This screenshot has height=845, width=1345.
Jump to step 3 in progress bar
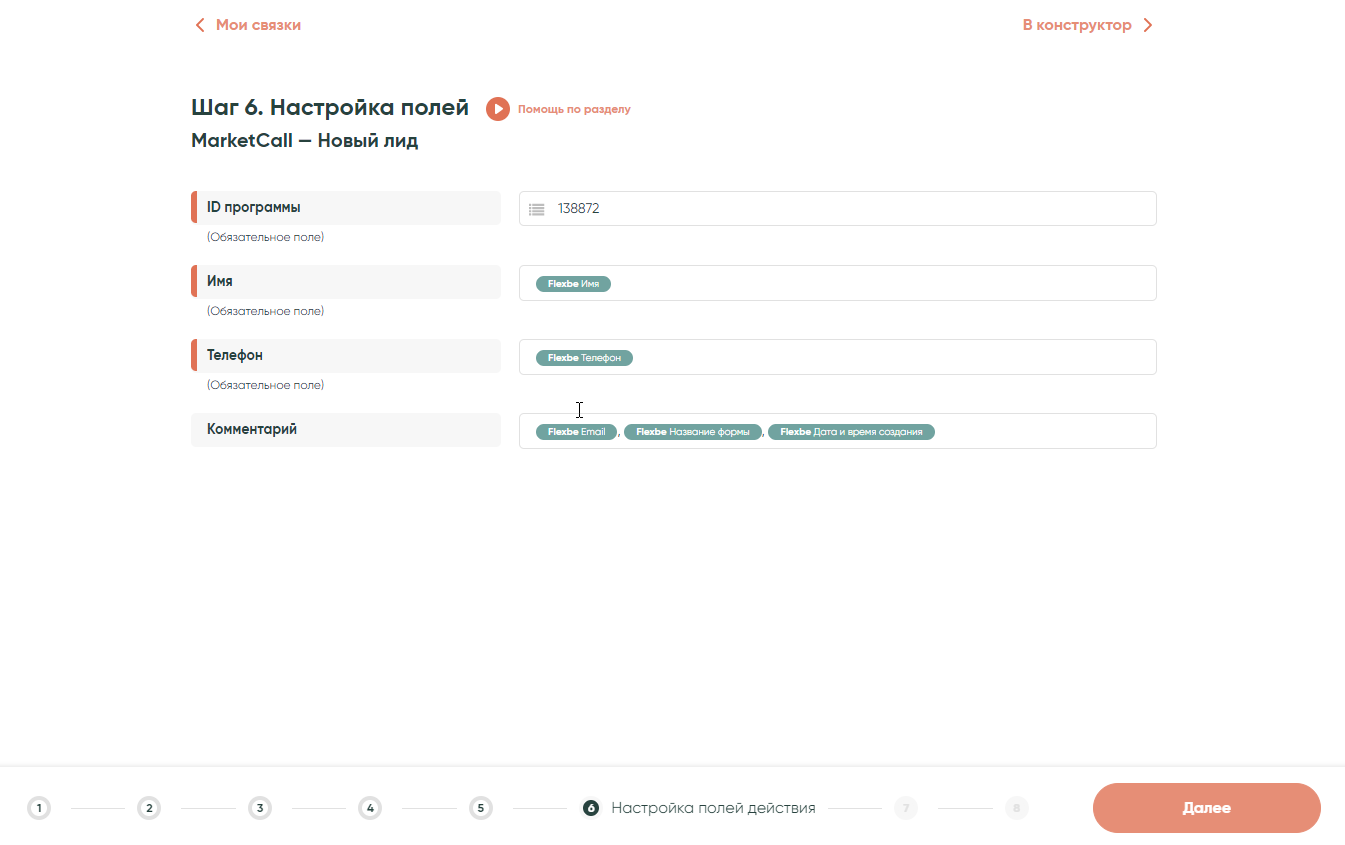point(260,808)
